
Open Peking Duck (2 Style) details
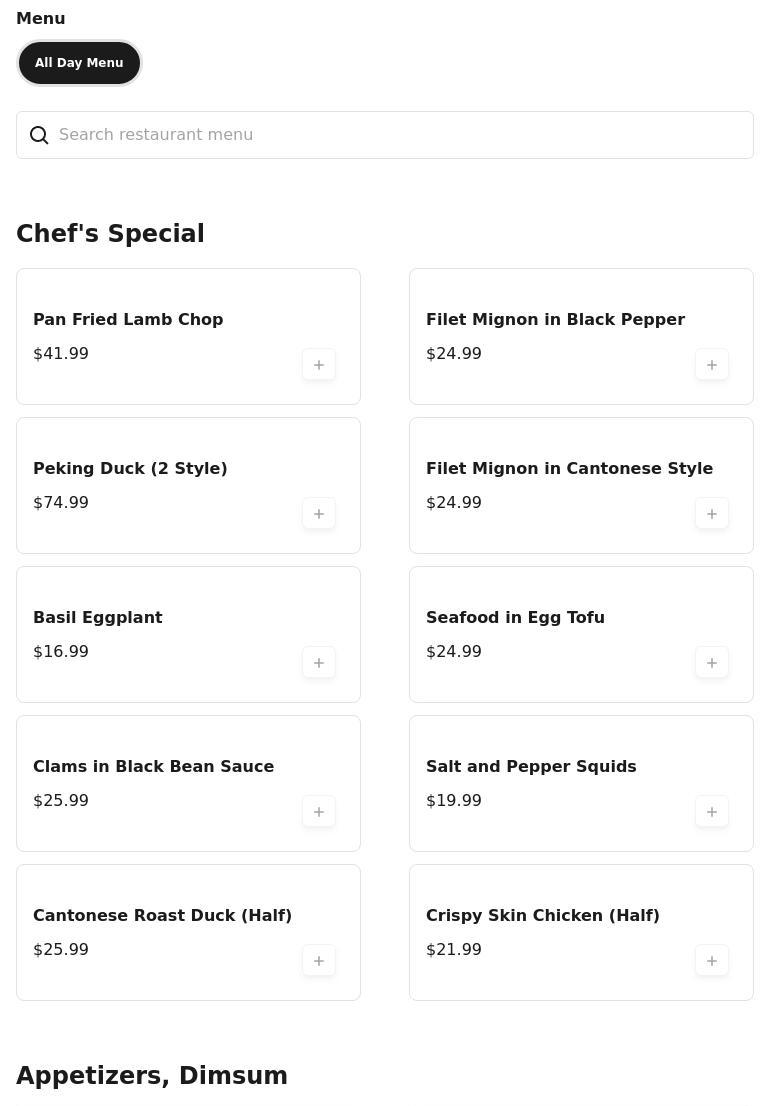pyautogui.click(x=130, y=469)
